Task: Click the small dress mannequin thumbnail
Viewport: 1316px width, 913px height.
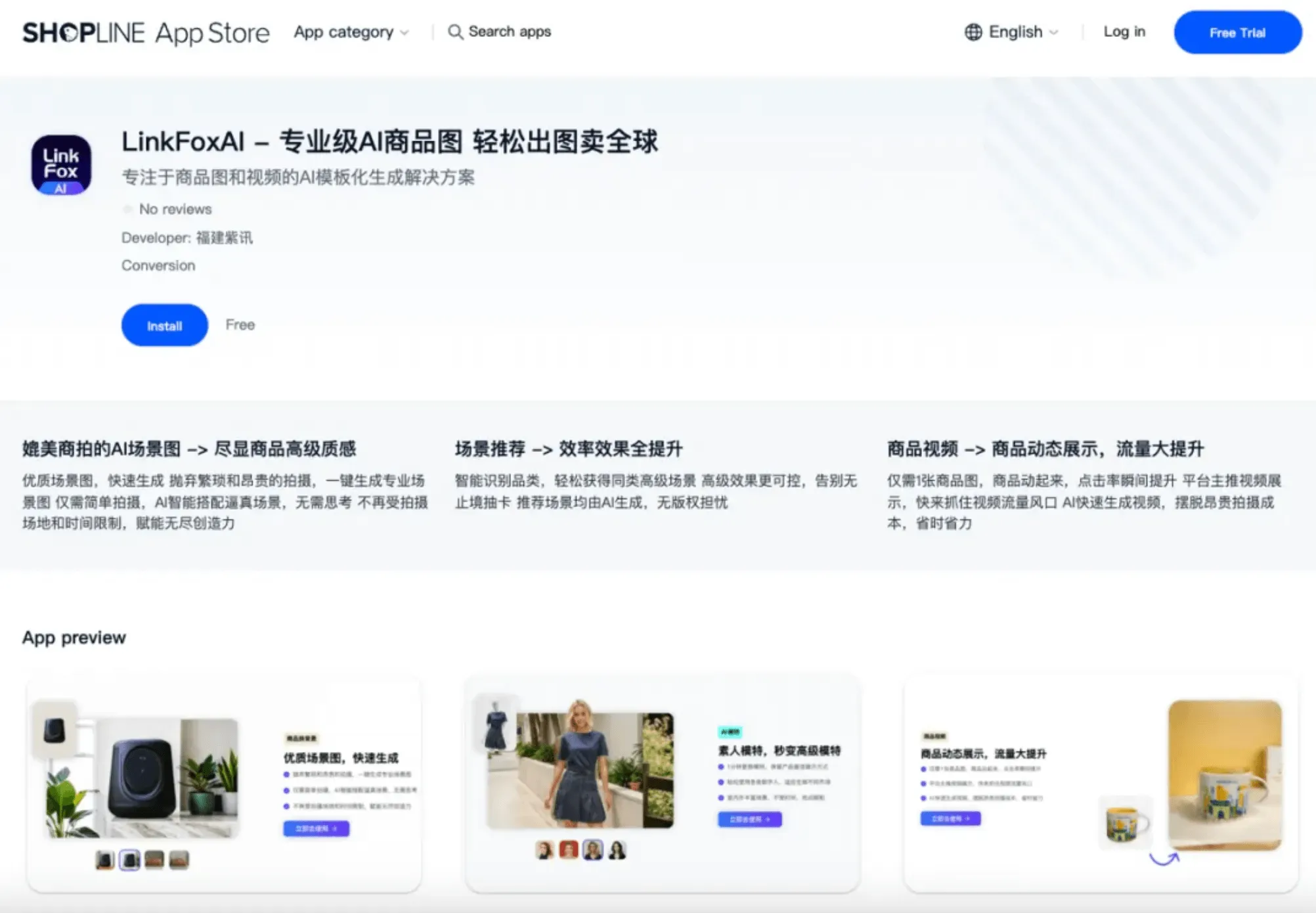Action: click(x=496, y=725)
